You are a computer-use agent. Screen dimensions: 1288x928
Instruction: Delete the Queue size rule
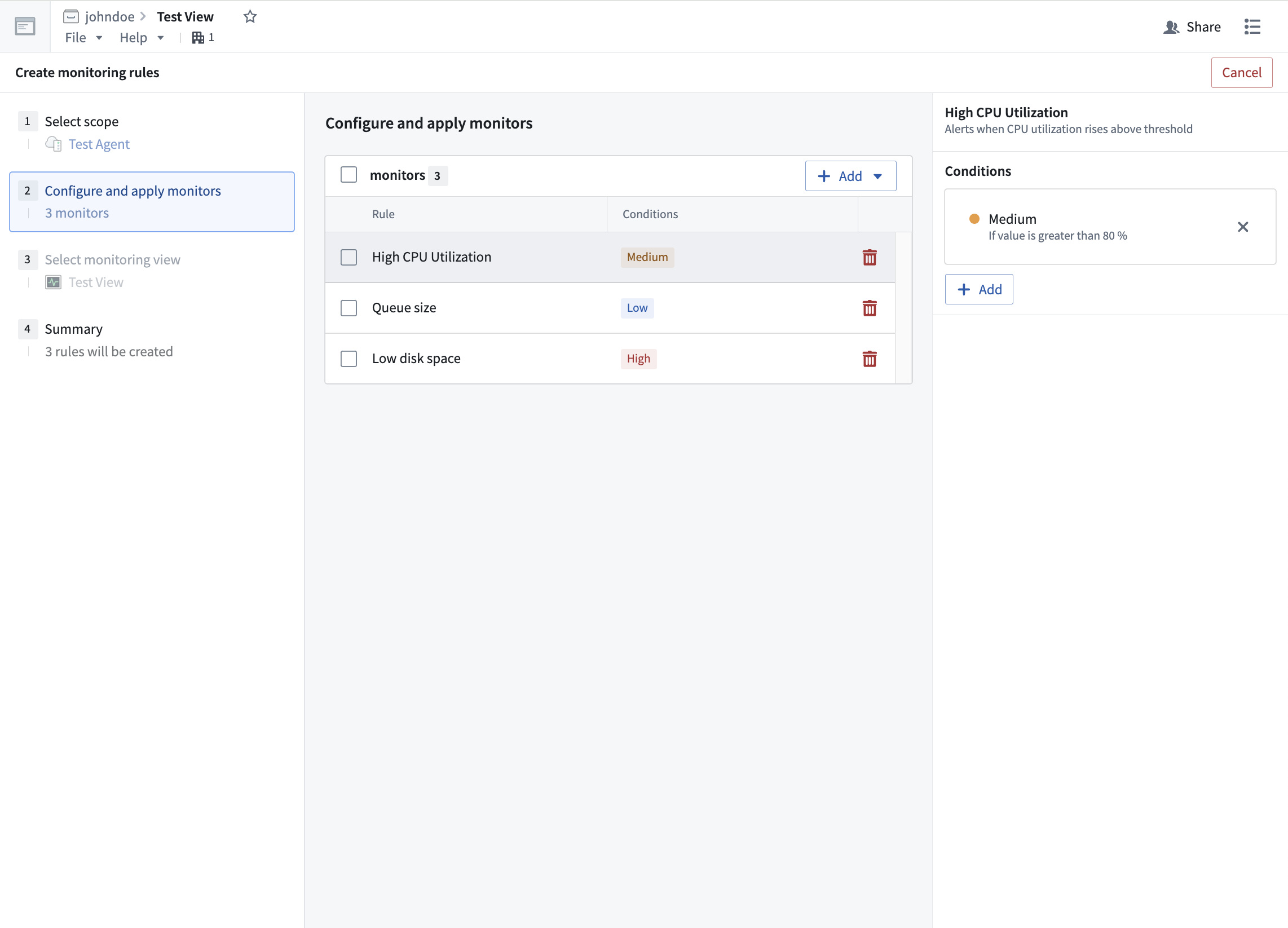point(870,308)
